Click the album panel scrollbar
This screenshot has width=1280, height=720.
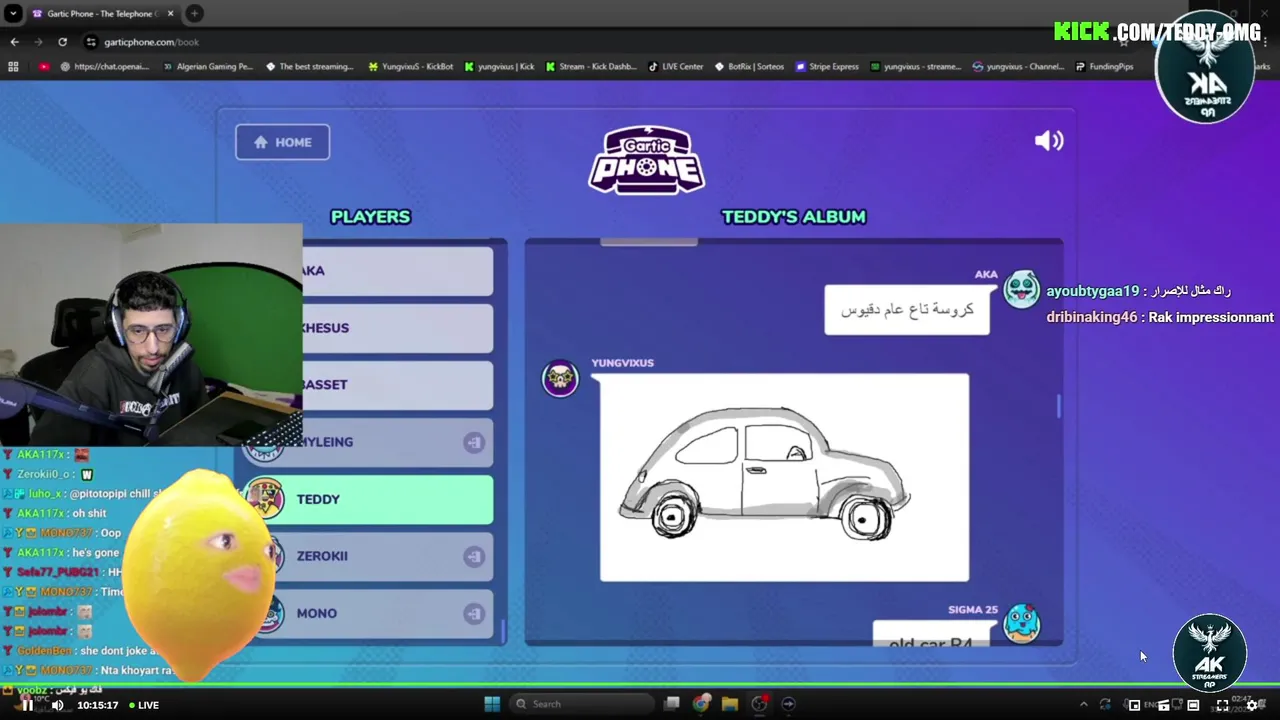click(1058, 406)
